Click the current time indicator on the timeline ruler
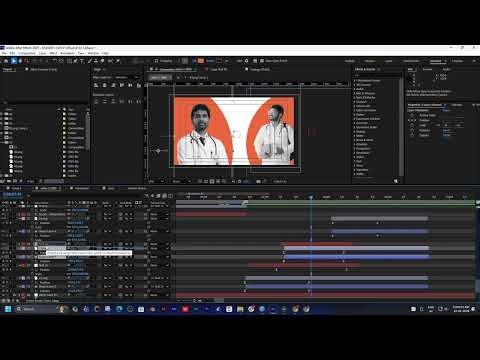Screen dimensions: 480x360 pyautogui.click(x=311, y=197)
